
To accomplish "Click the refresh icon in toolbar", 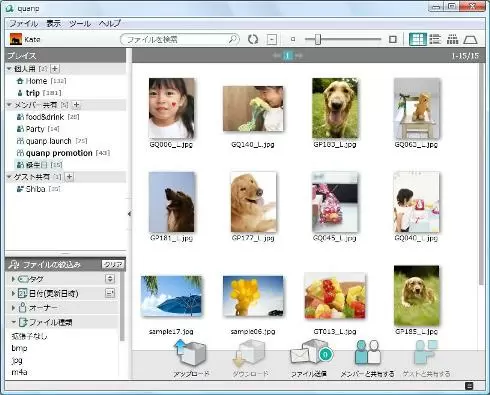I will pos(253,39).
